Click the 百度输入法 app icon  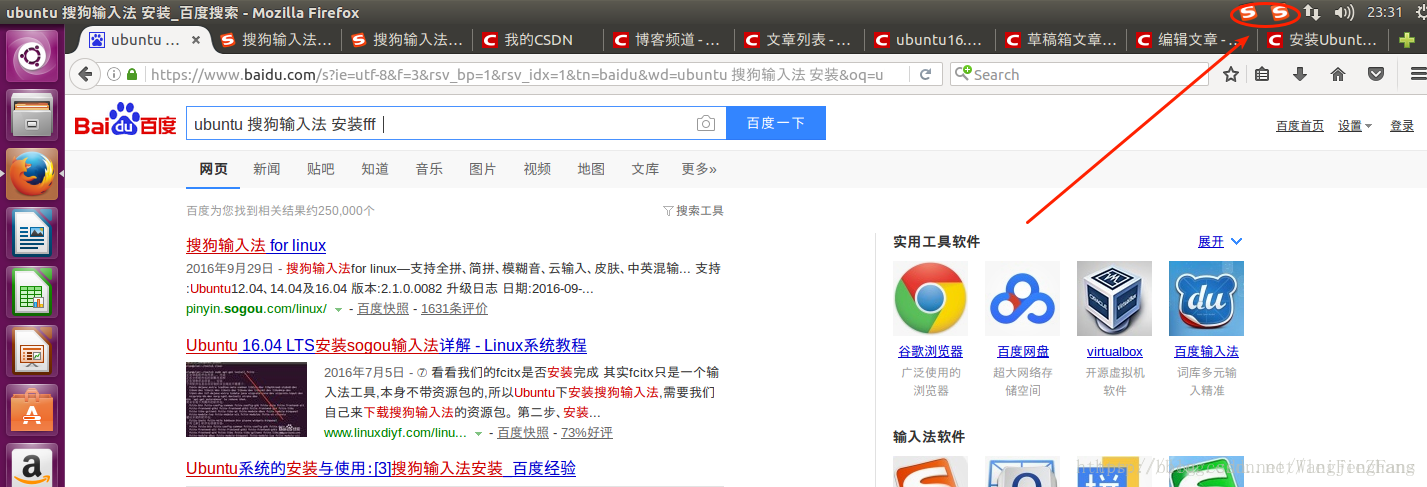[1206, 298]
